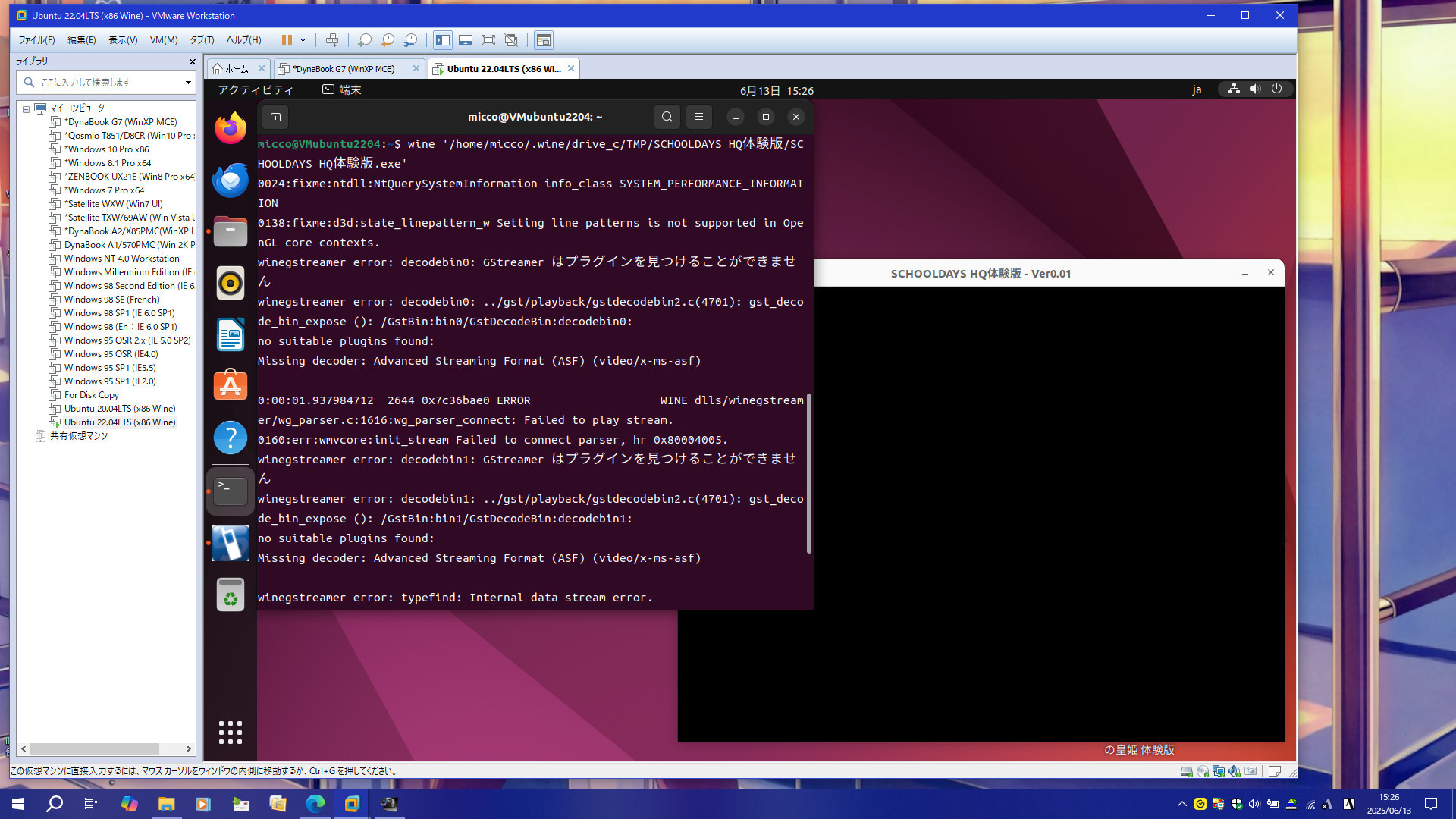The height and width of the screenshot is (819, 1456).
Task: Click the Unity mode toolbar icon
Action: [x=511, y=40]
